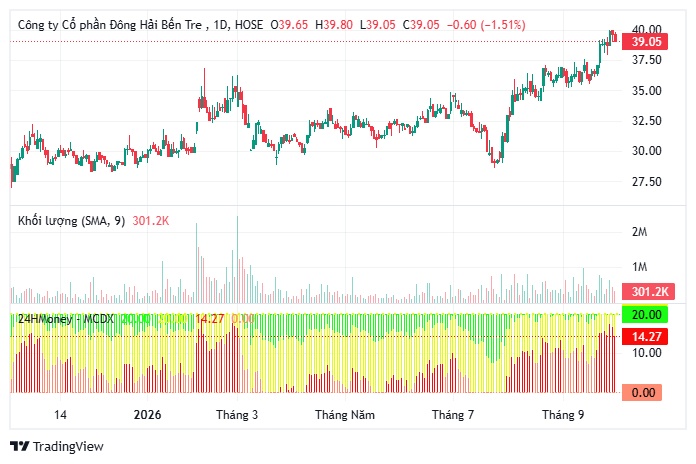This screenshot has width=696, height=464.
Task: Click the 2M volume axis label
Action: coord(640,232)
